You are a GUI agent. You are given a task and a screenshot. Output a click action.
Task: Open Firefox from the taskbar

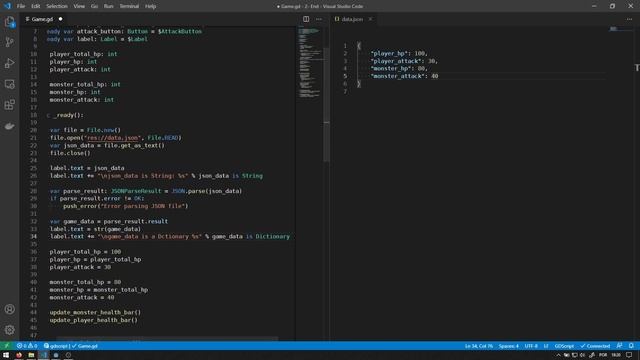click(19, 355)
